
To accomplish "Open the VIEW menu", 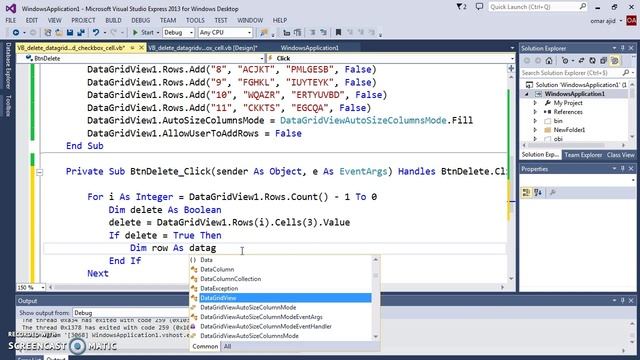I will pos(55,20).
